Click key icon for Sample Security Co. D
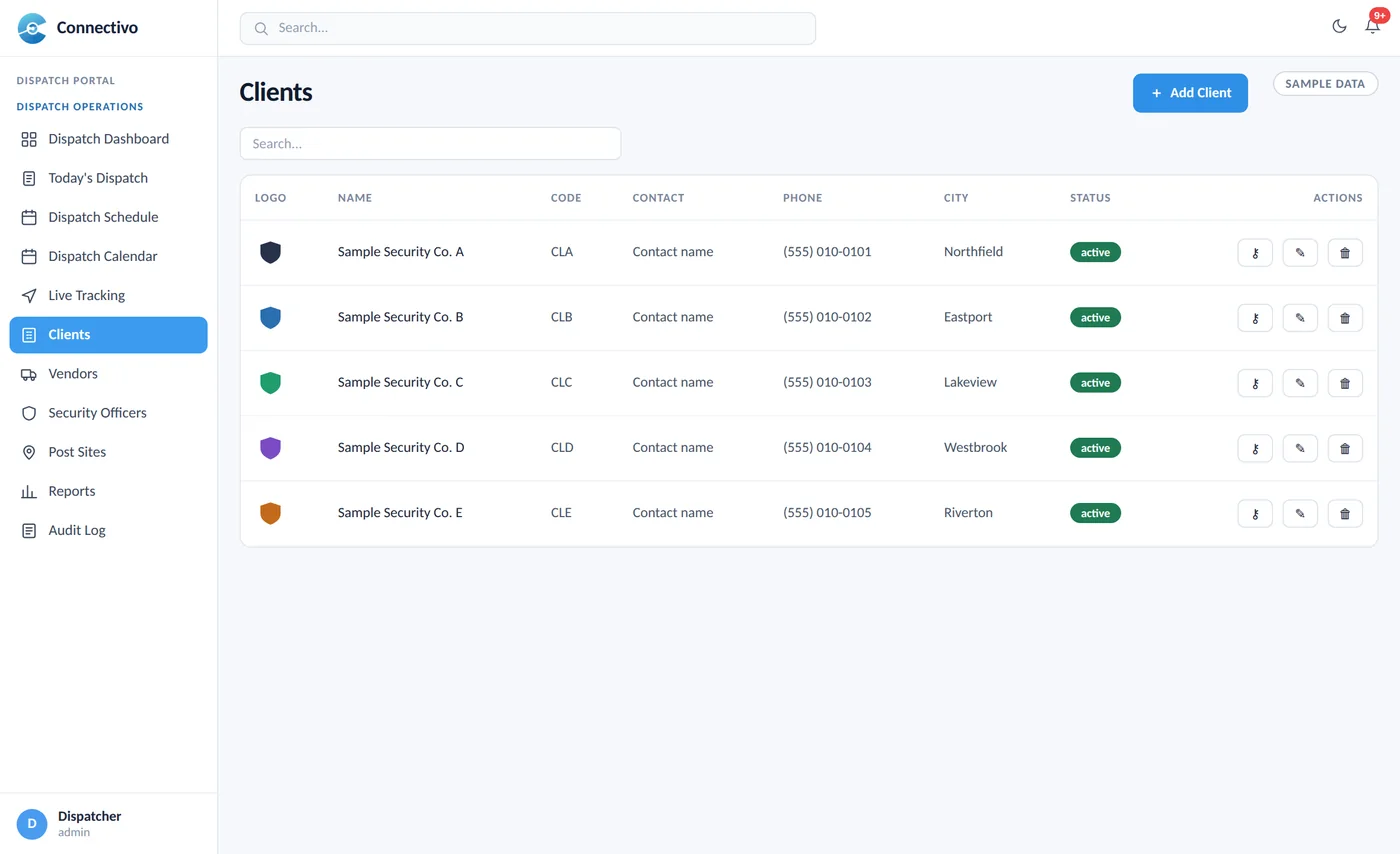The image size is (1400, 854). point(1255,448)
